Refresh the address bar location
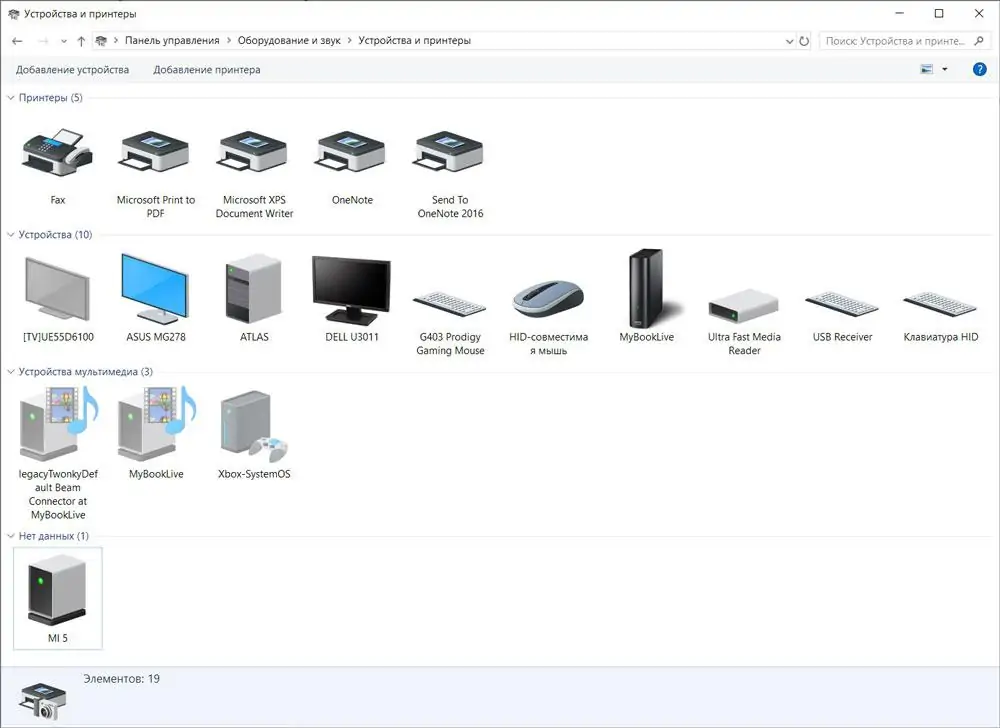 pyautogui.click(x=804, y=41)
